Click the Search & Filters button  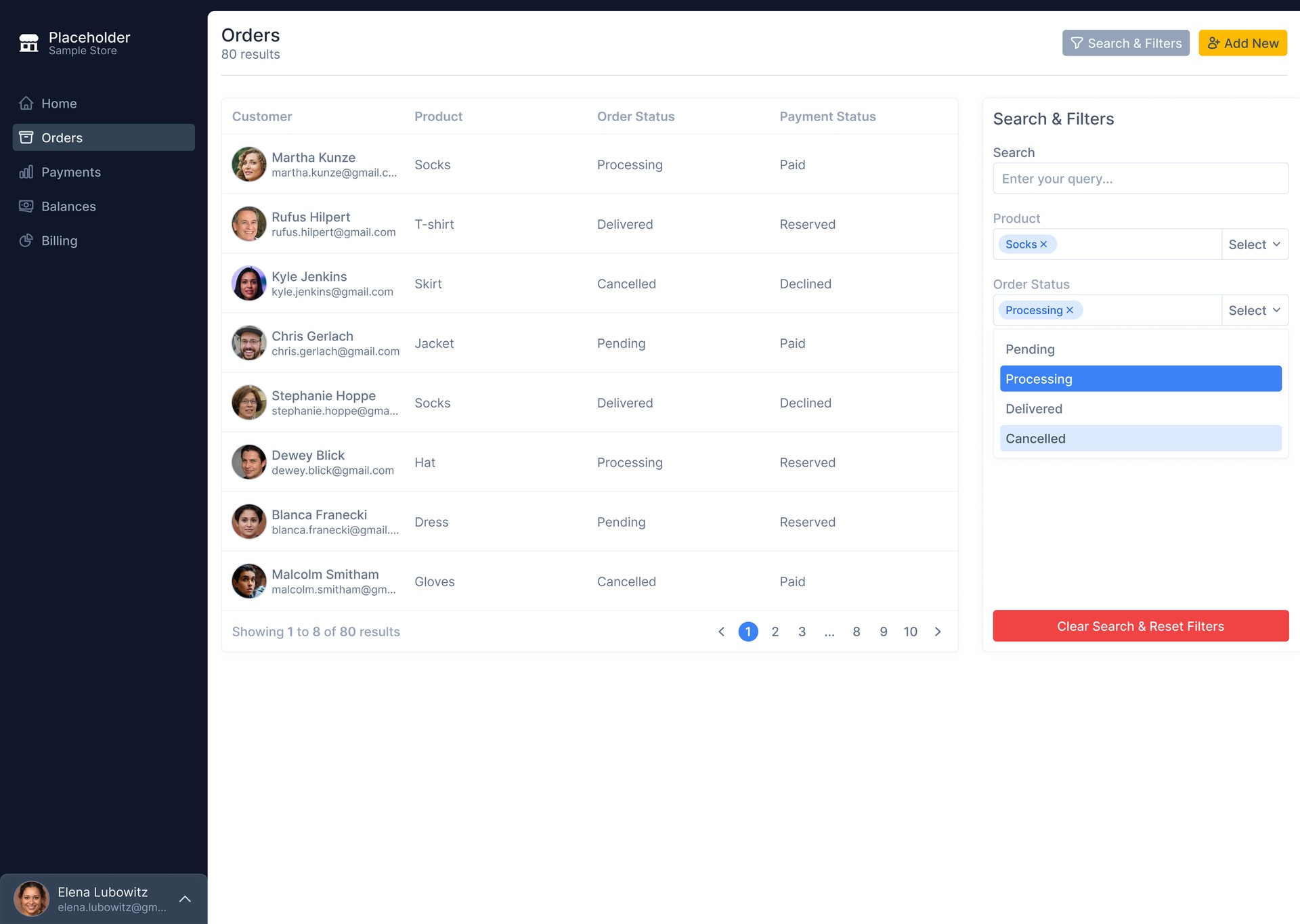tap(1125, 43)
